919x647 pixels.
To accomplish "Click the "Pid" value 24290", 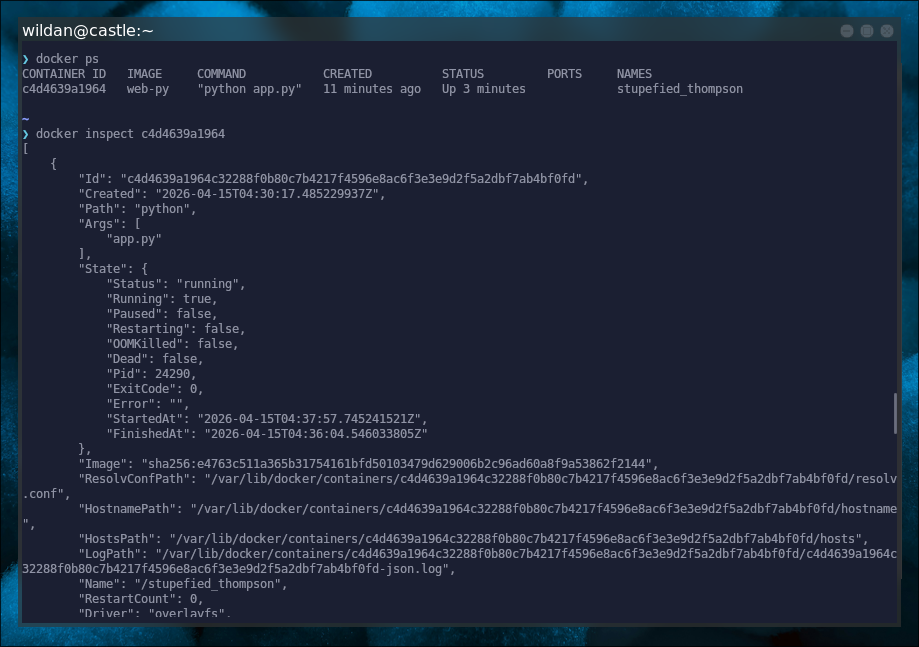I will (x=175, y=374).
